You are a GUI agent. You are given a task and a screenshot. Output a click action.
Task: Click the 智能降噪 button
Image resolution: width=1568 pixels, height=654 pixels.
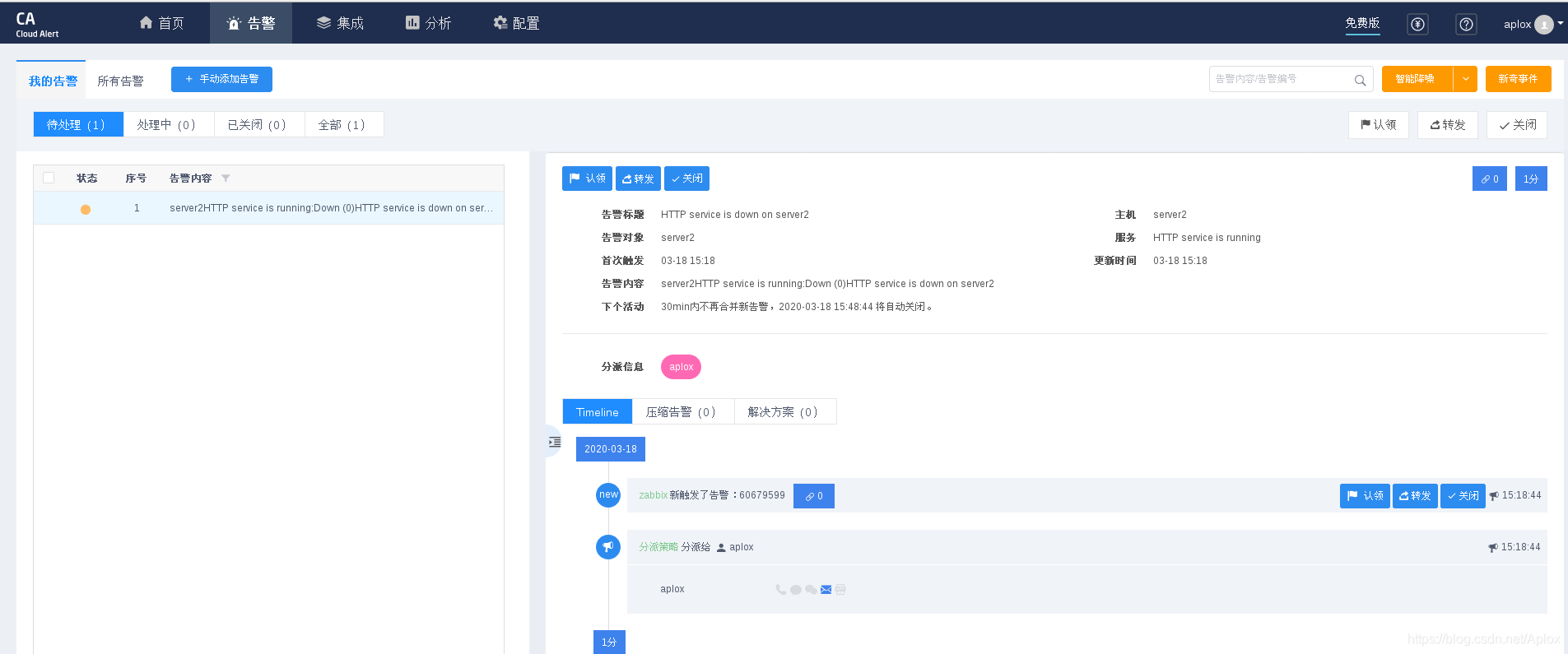1417,79
